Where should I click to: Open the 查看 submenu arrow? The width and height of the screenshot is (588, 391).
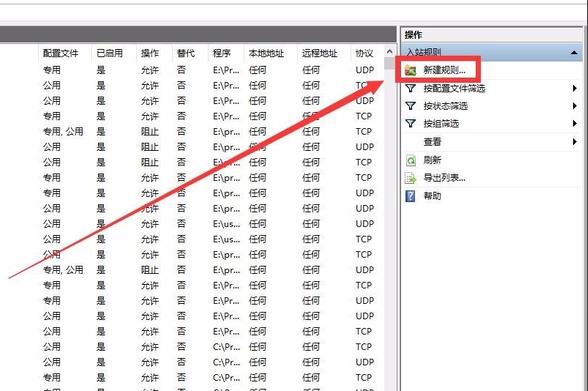pos(574,142)
